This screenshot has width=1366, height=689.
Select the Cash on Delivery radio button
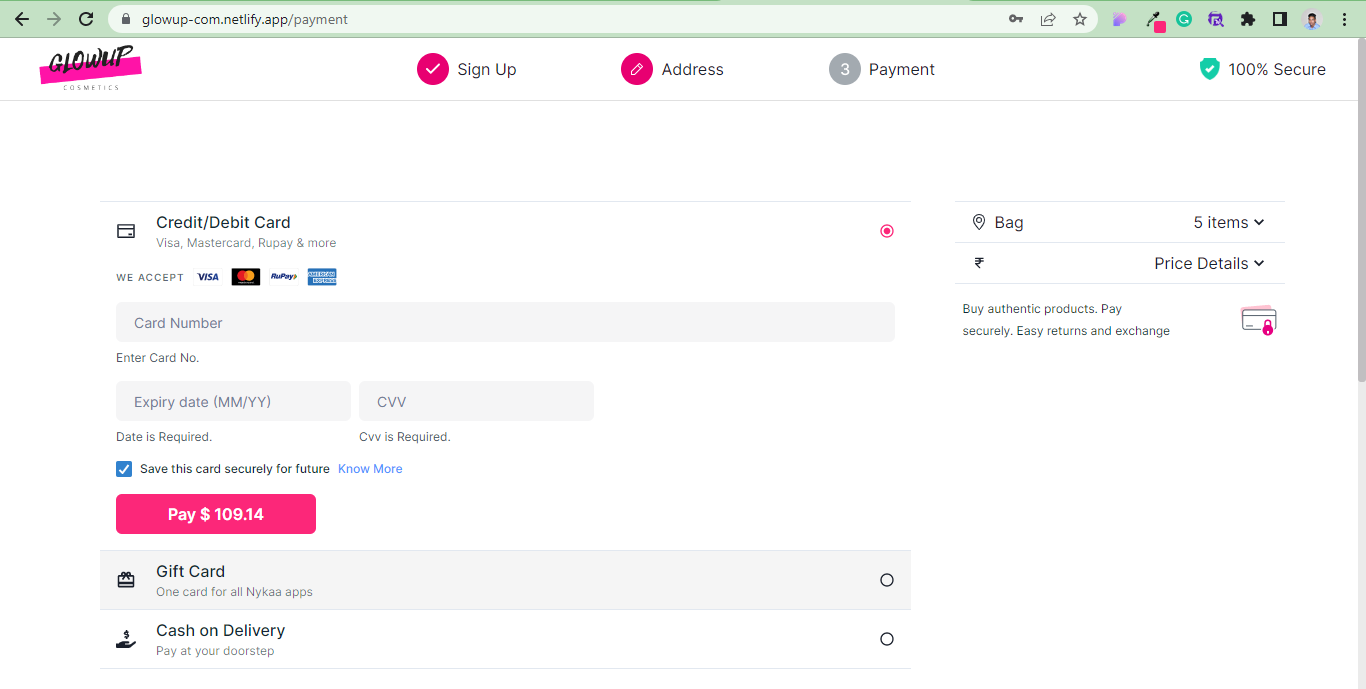[887, 639]
